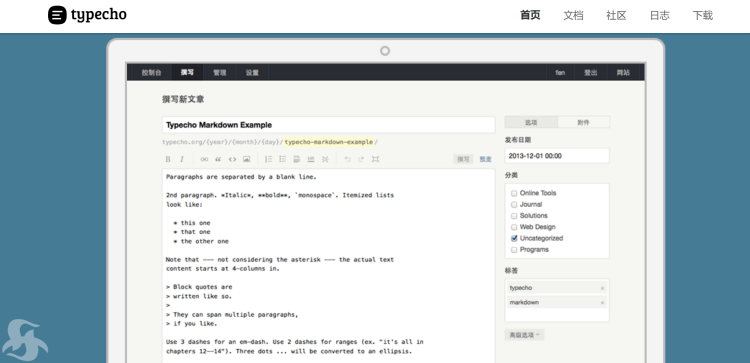Insert a blockquote using quote icon
The height and width of the screenshot is (363, 750).
point(218,159)
